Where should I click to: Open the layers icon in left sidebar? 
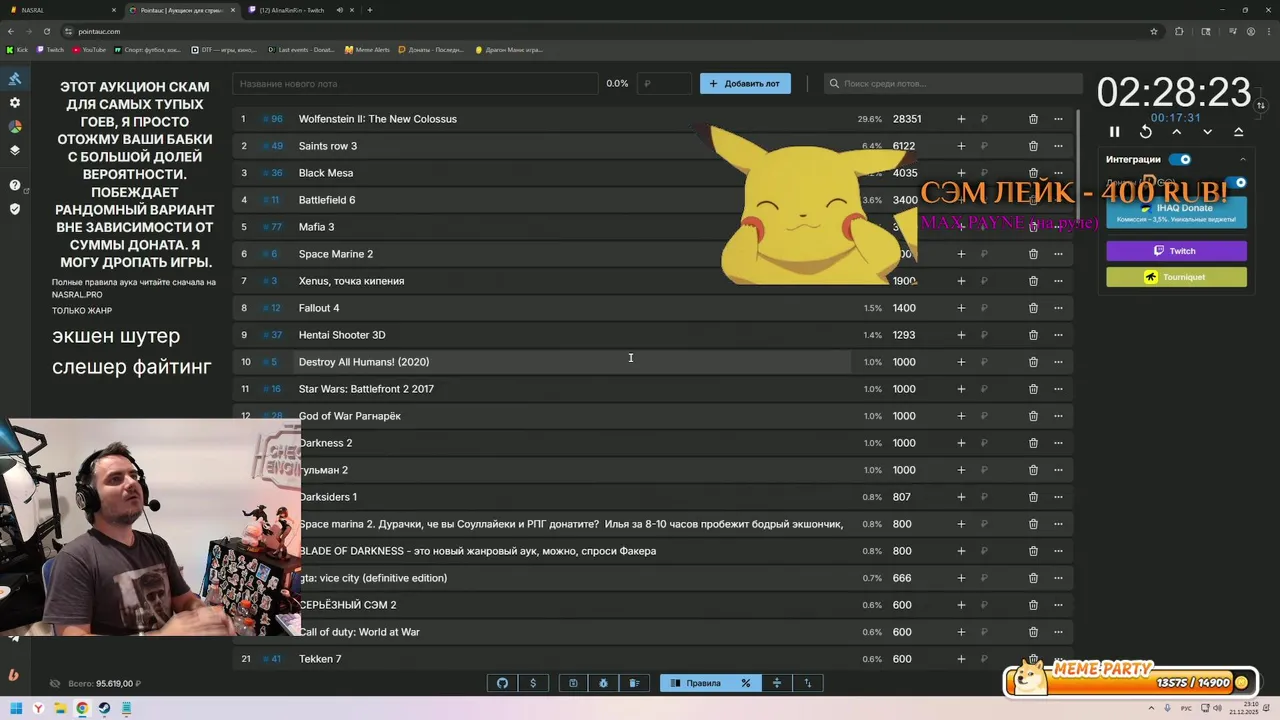tap(14, 151)
